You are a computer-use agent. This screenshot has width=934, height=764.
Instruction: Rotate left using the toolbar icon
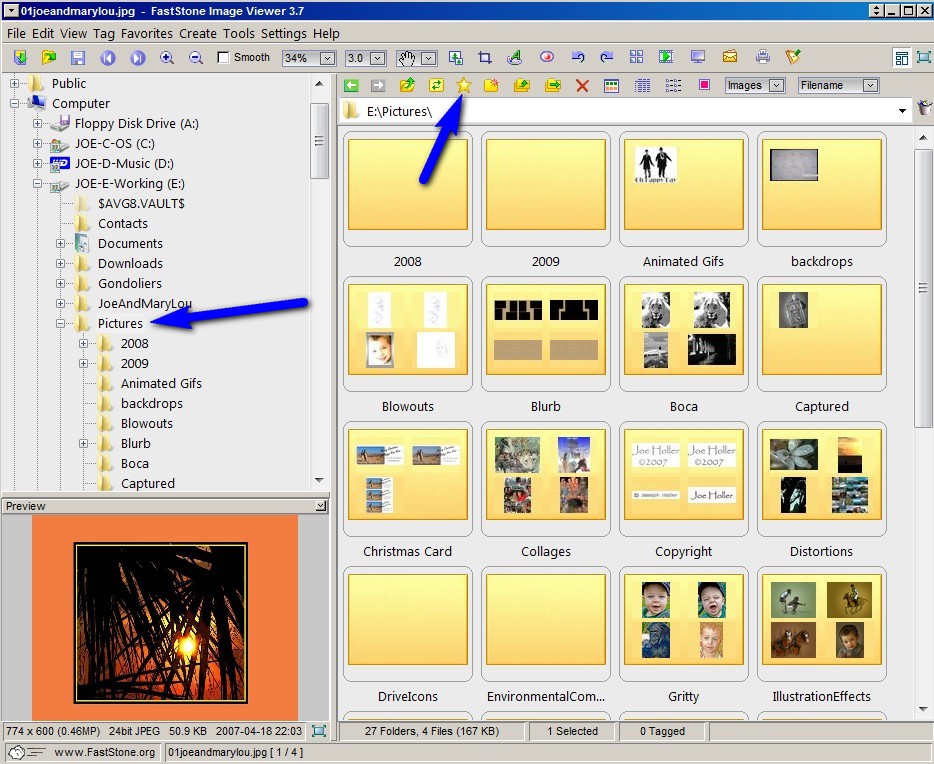[x=577, y=57]
